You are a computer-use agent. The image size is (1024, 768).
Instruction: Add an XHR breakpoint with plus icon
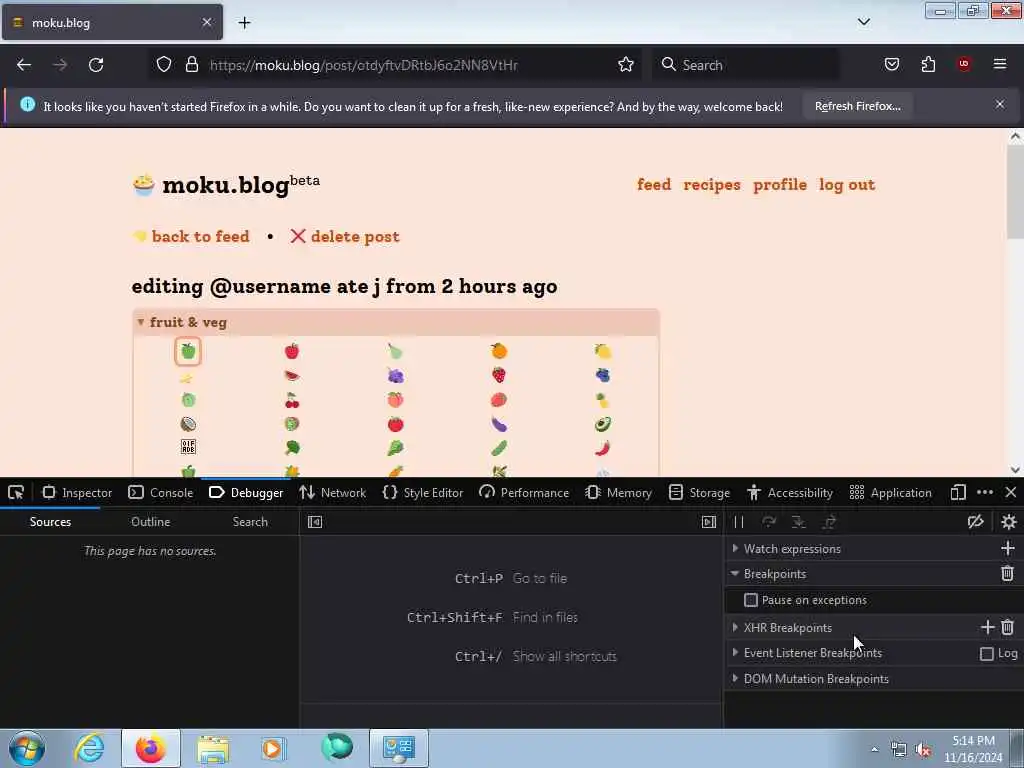pyautogui.click(x=987, y=628)
